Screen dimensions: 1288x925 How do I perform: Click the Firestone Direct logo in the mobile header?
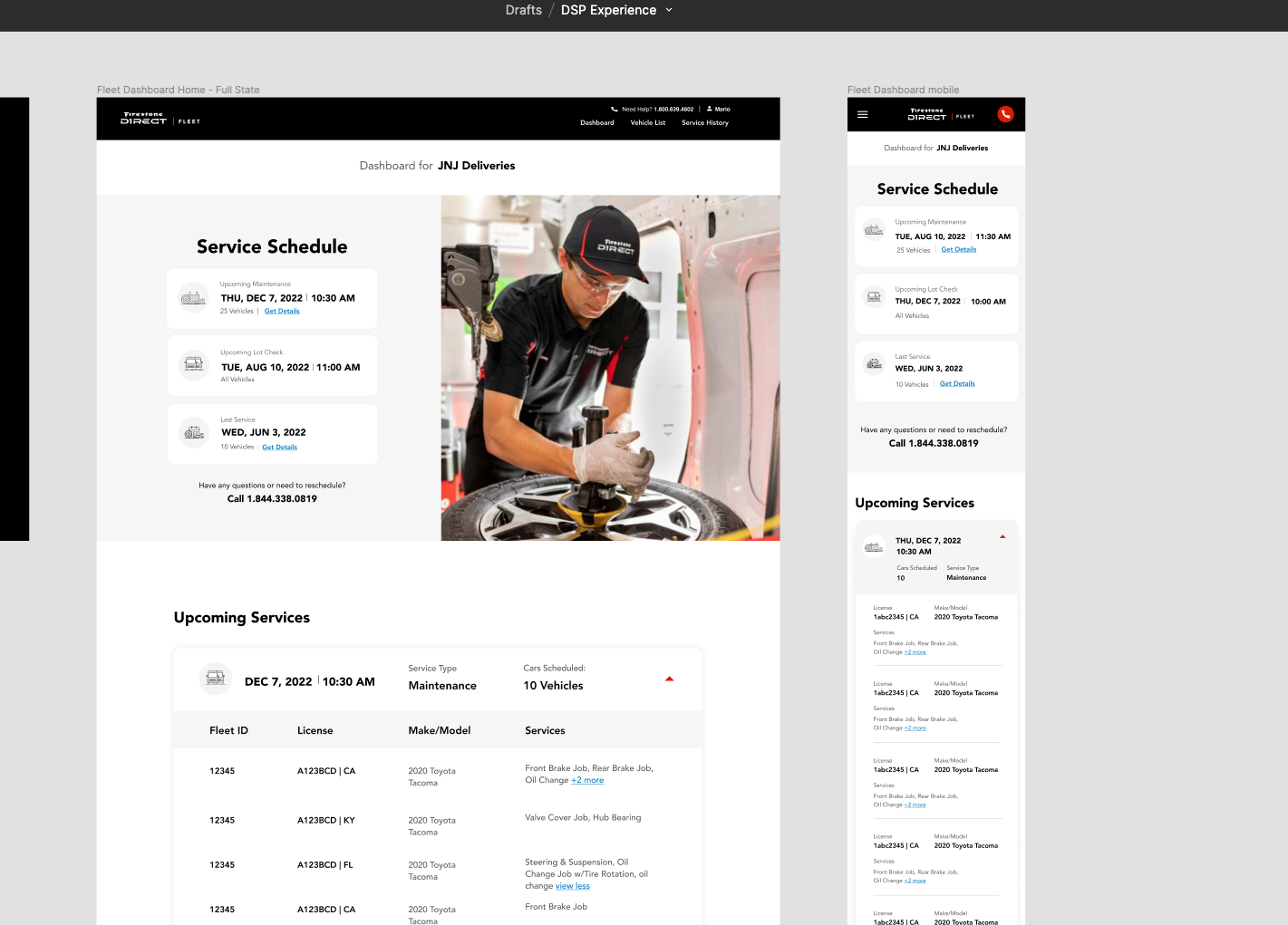pos(941,114)
